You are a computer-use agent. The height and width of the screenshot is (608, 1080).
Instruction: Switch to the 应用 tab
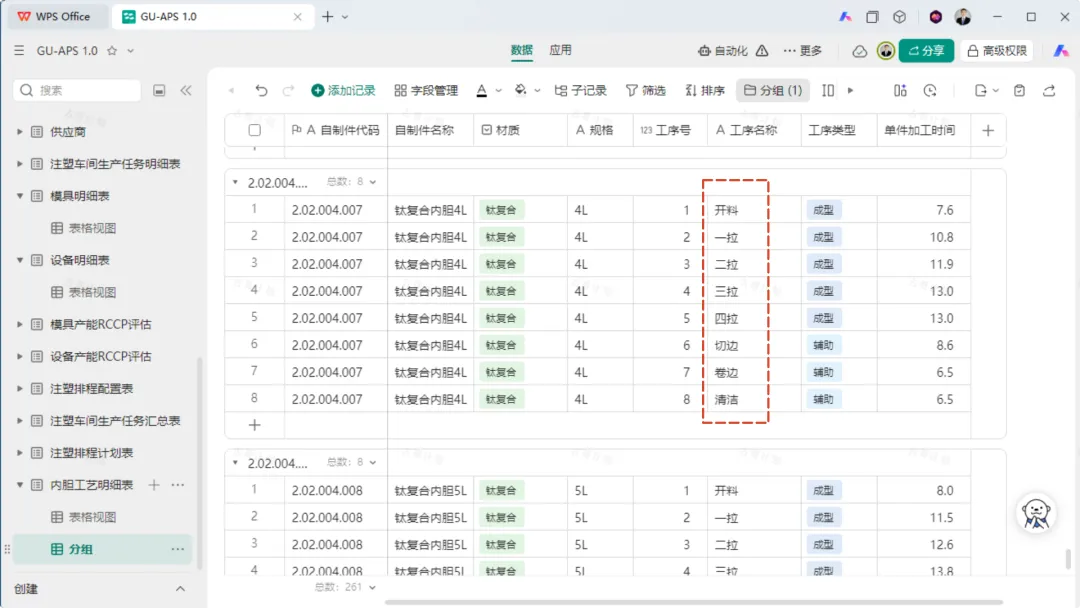[x=560, y=50]
